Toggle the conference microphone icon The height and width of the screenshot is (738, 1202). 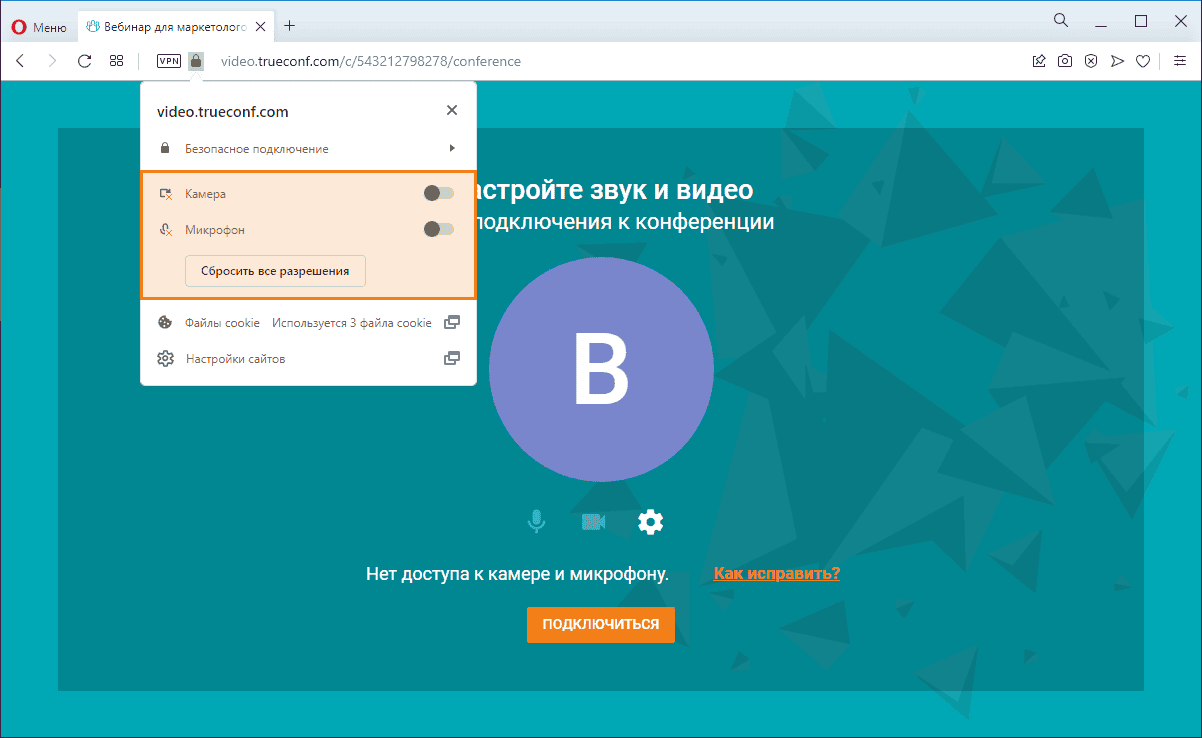pos(537,521)
